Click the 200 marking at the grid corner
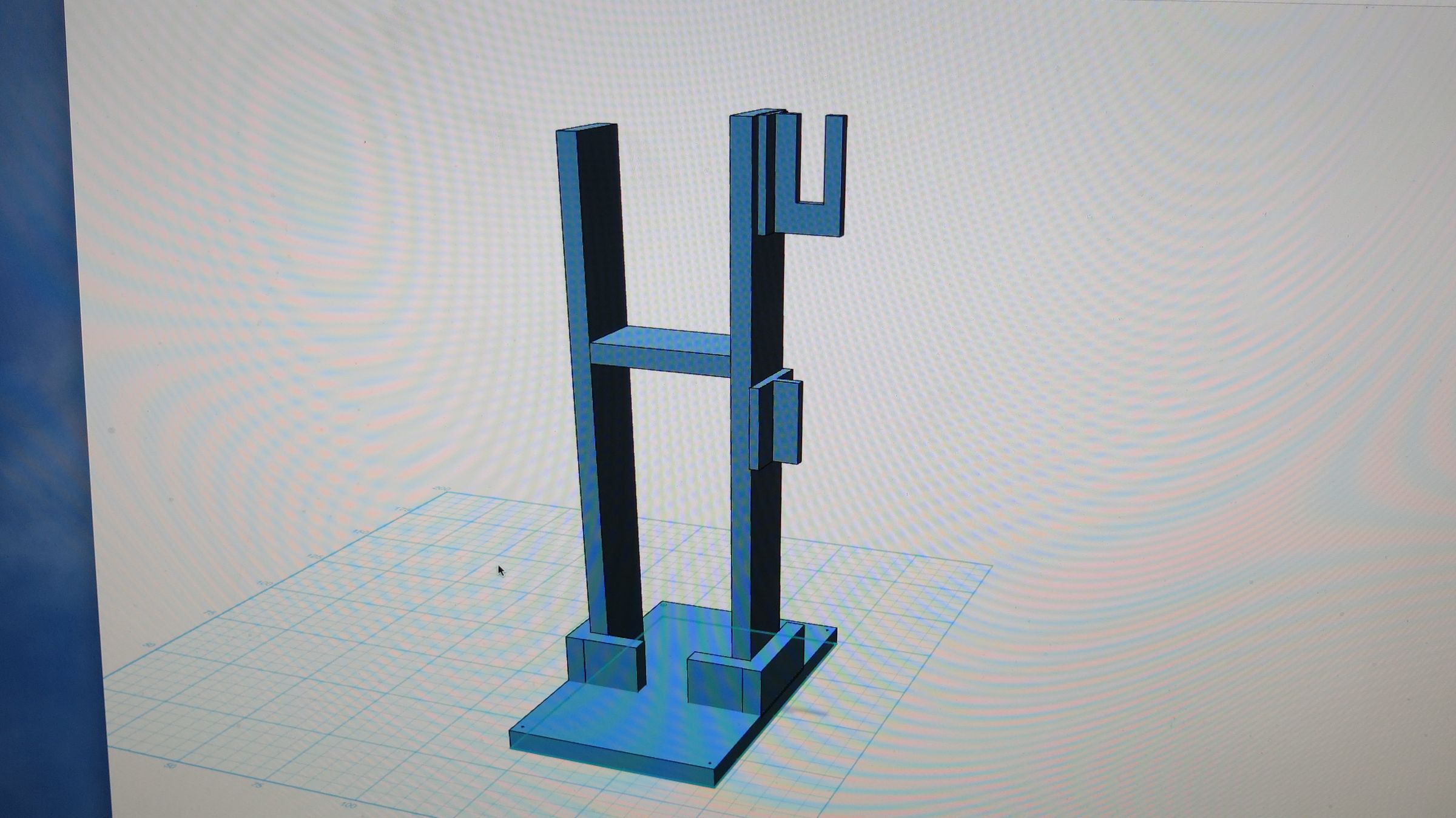The image size is (1456, 818). click(x=443, y=489)
